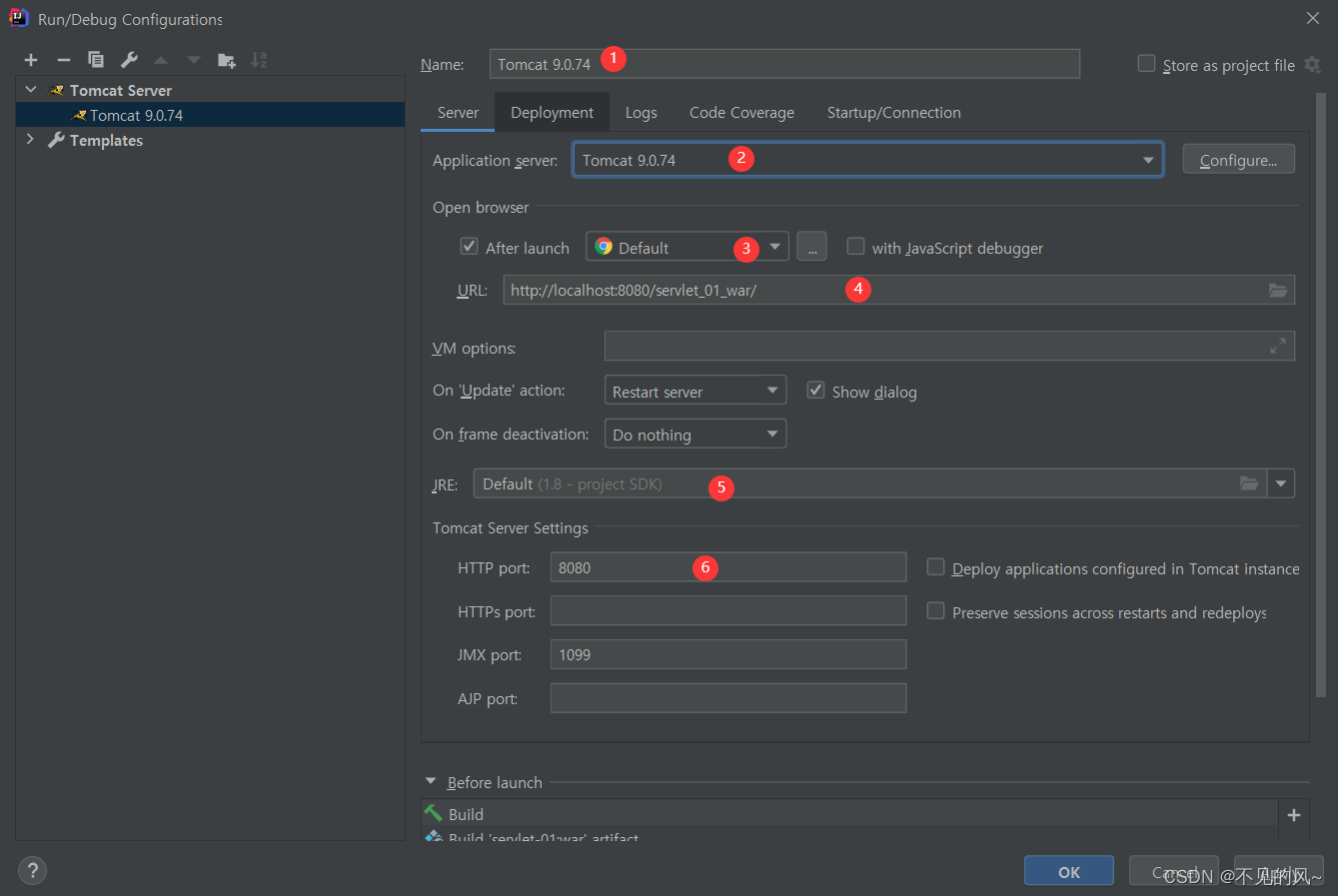Open the Application server dropdown

(x=867, y=160)
